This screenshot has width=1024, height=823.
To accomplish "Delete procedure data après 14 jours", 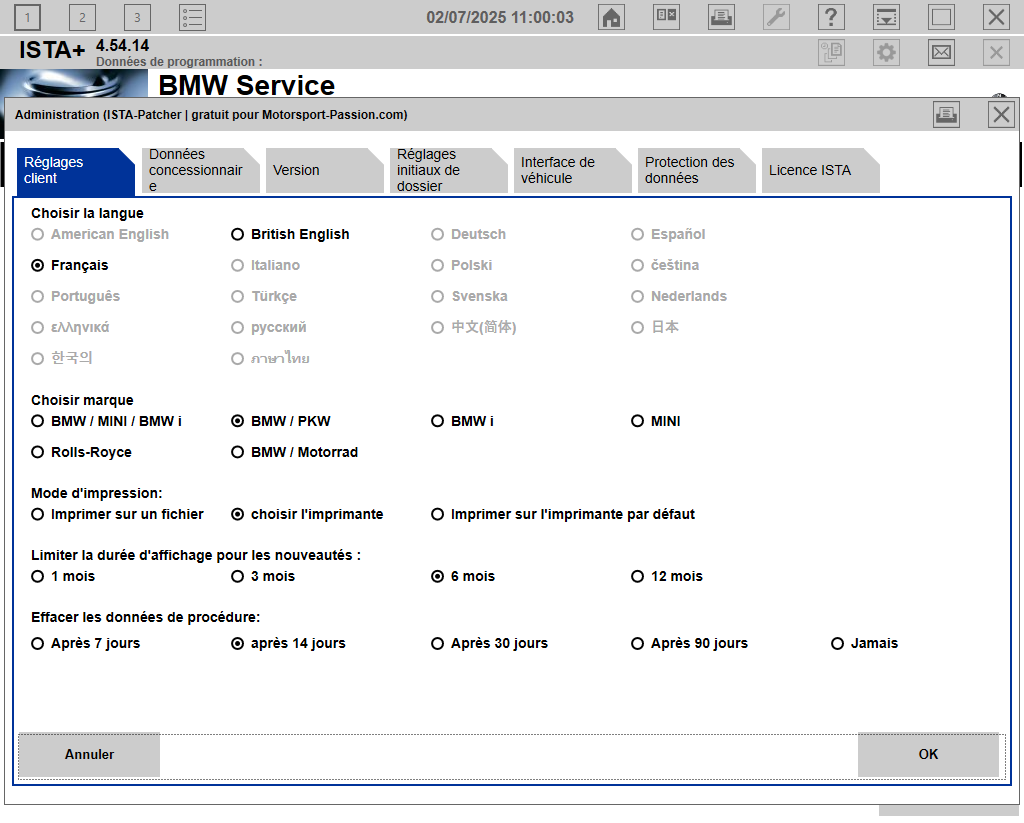I will tap(288, 643).
